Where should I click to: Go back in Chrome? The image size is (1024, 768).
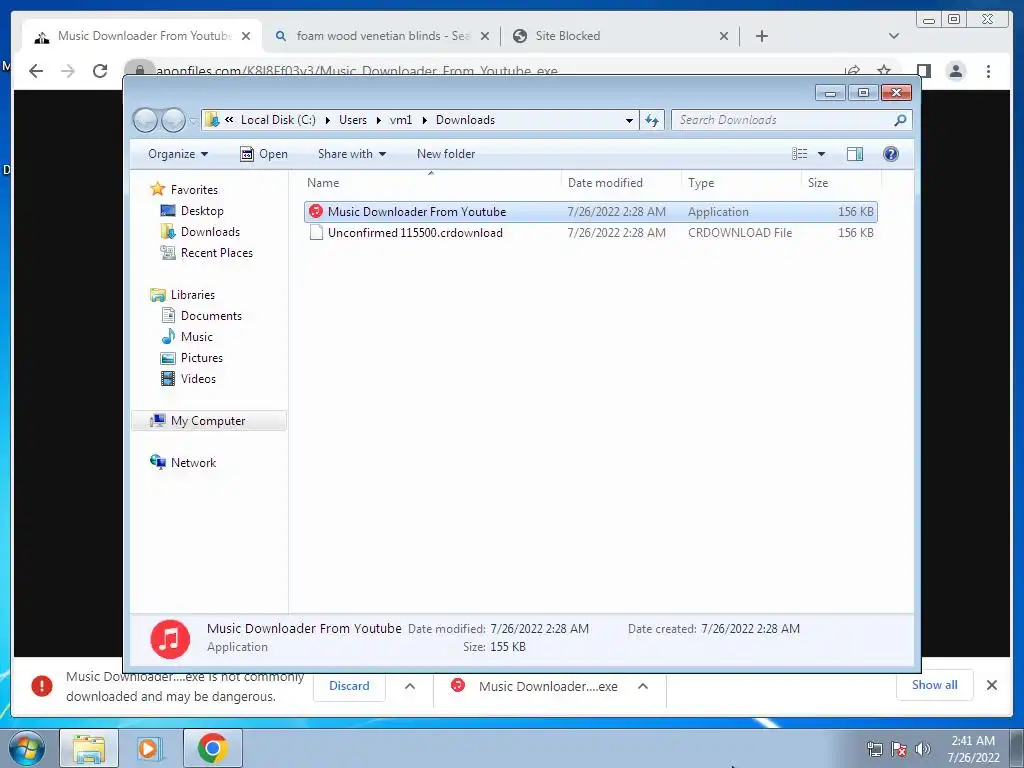click(x=36, y=71)
